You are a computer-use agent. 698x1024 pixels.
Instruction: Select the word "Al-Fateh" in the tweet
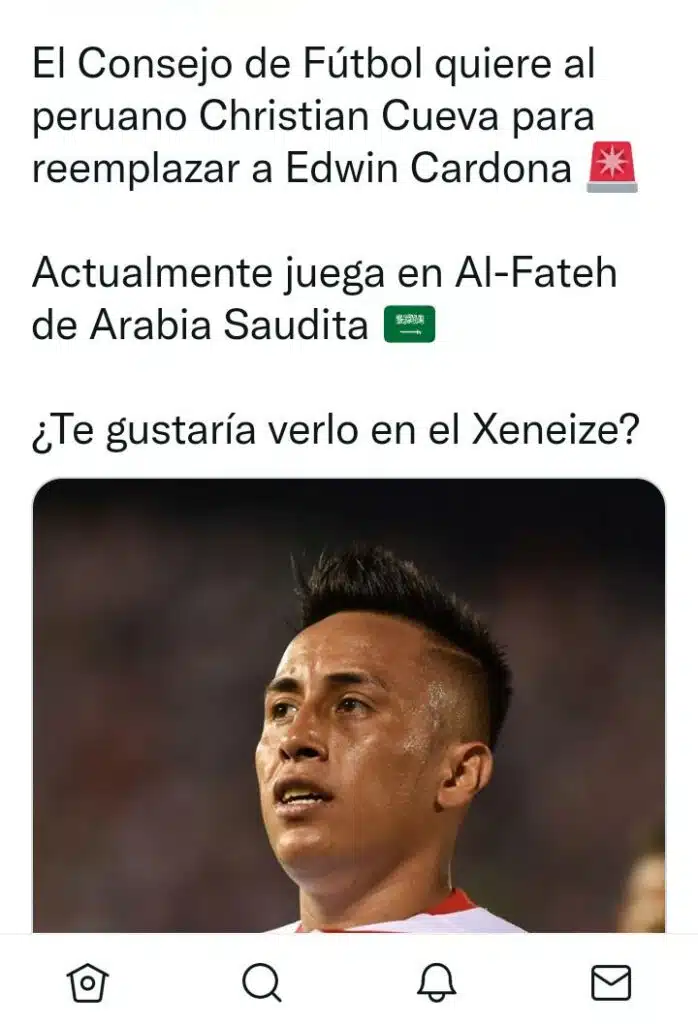(x=535, y=272)
